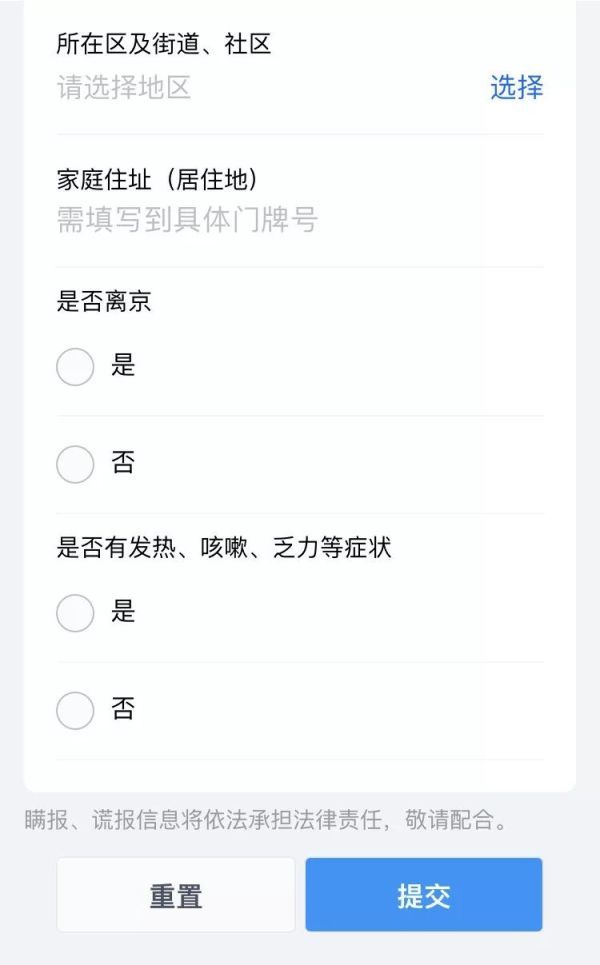Click the 是否离京 question heading
This screenshot has height=965, width=600.
(x=104, y=302)
